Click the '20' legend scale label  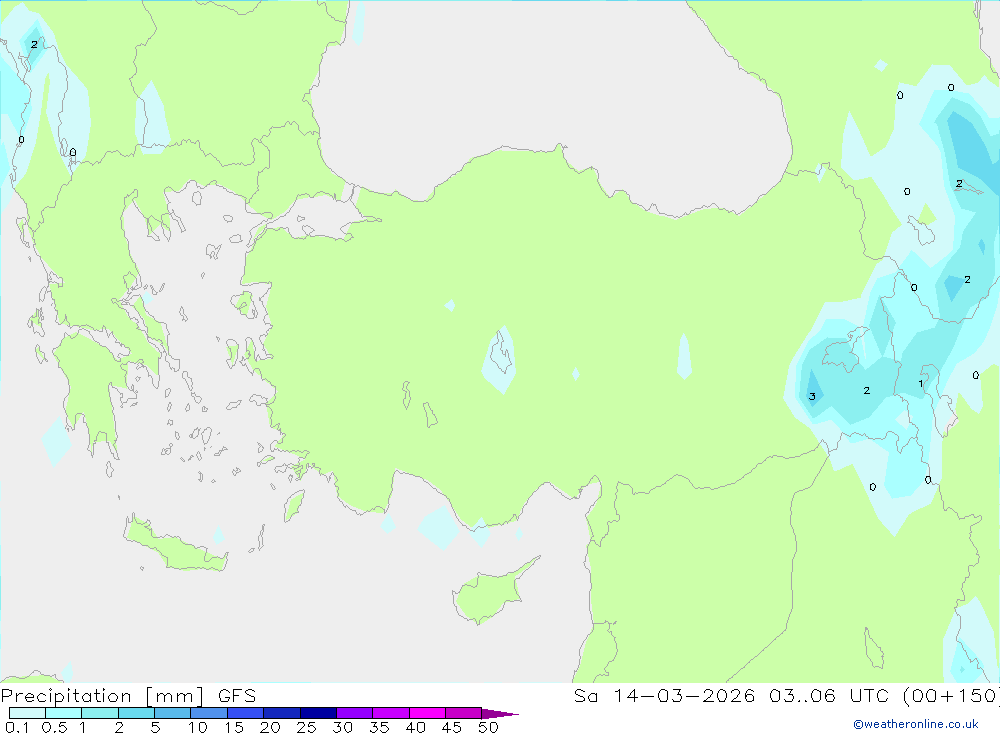coord(270,727)
